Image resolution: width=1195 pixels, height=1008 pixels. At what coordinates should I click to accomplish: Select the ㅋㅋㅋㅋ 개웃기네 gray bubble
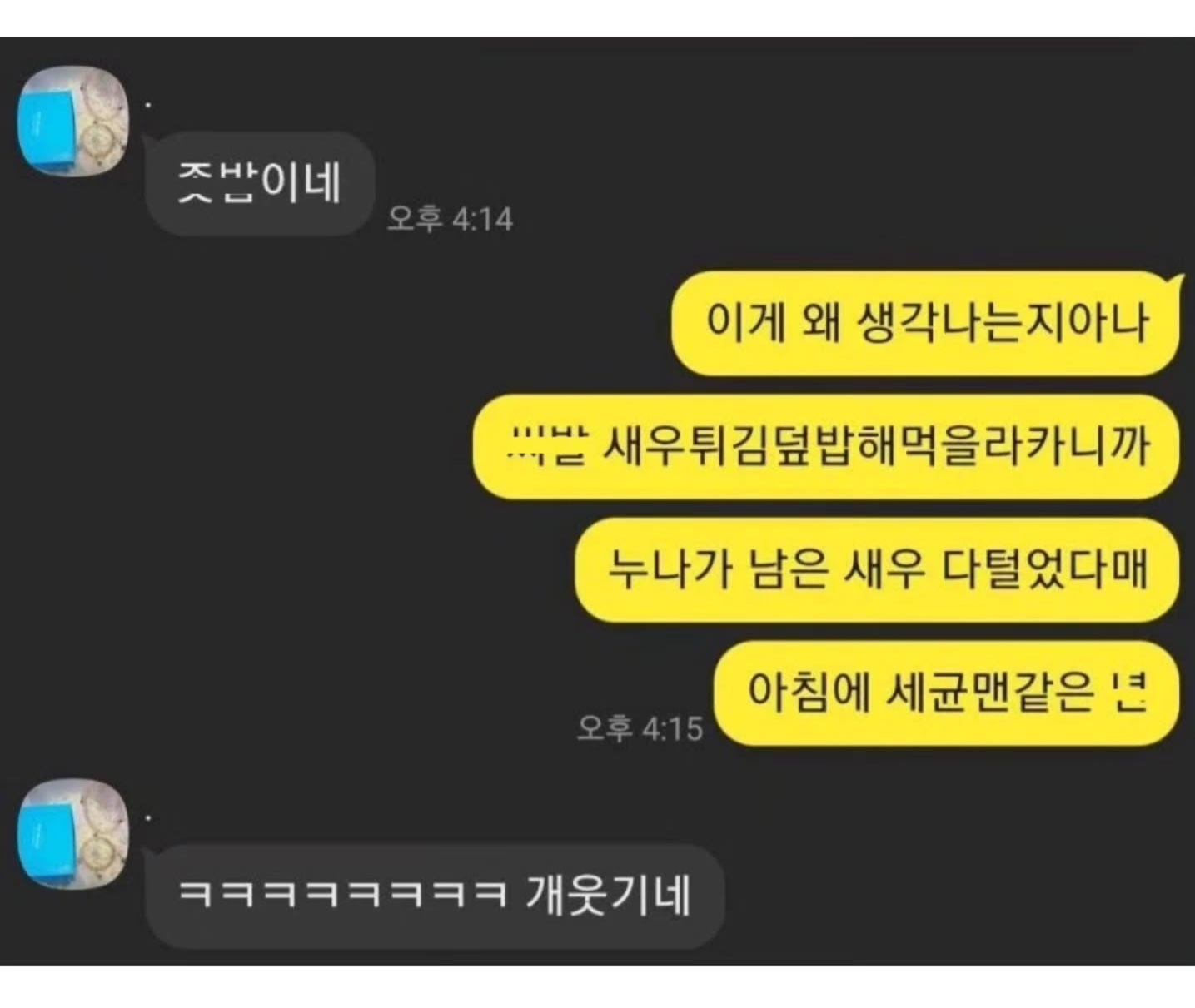[x=434, y=896]
